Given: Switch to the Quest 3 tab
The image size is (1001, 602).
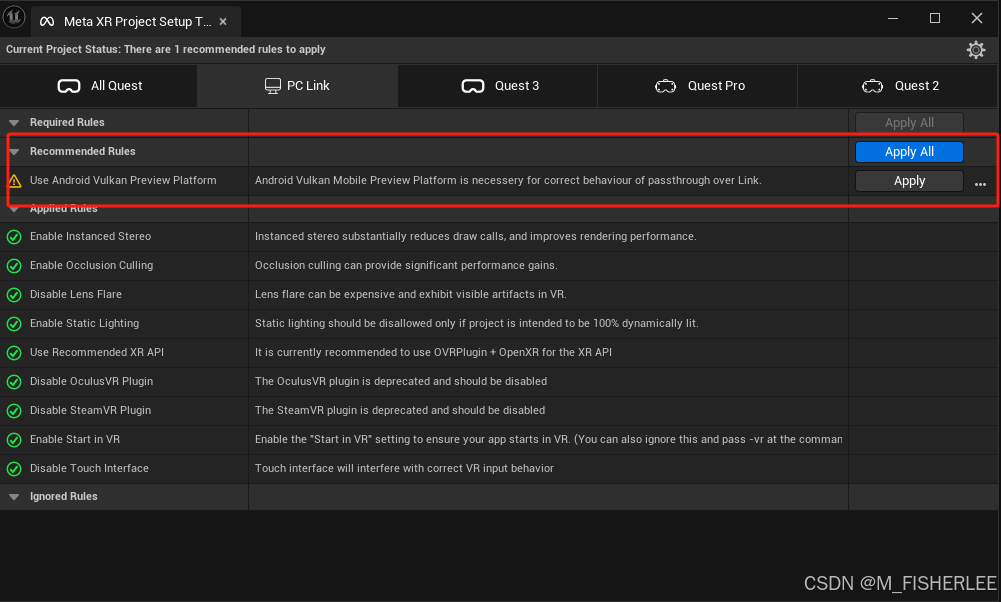Looking at the screenshot, I should [498, 86].
